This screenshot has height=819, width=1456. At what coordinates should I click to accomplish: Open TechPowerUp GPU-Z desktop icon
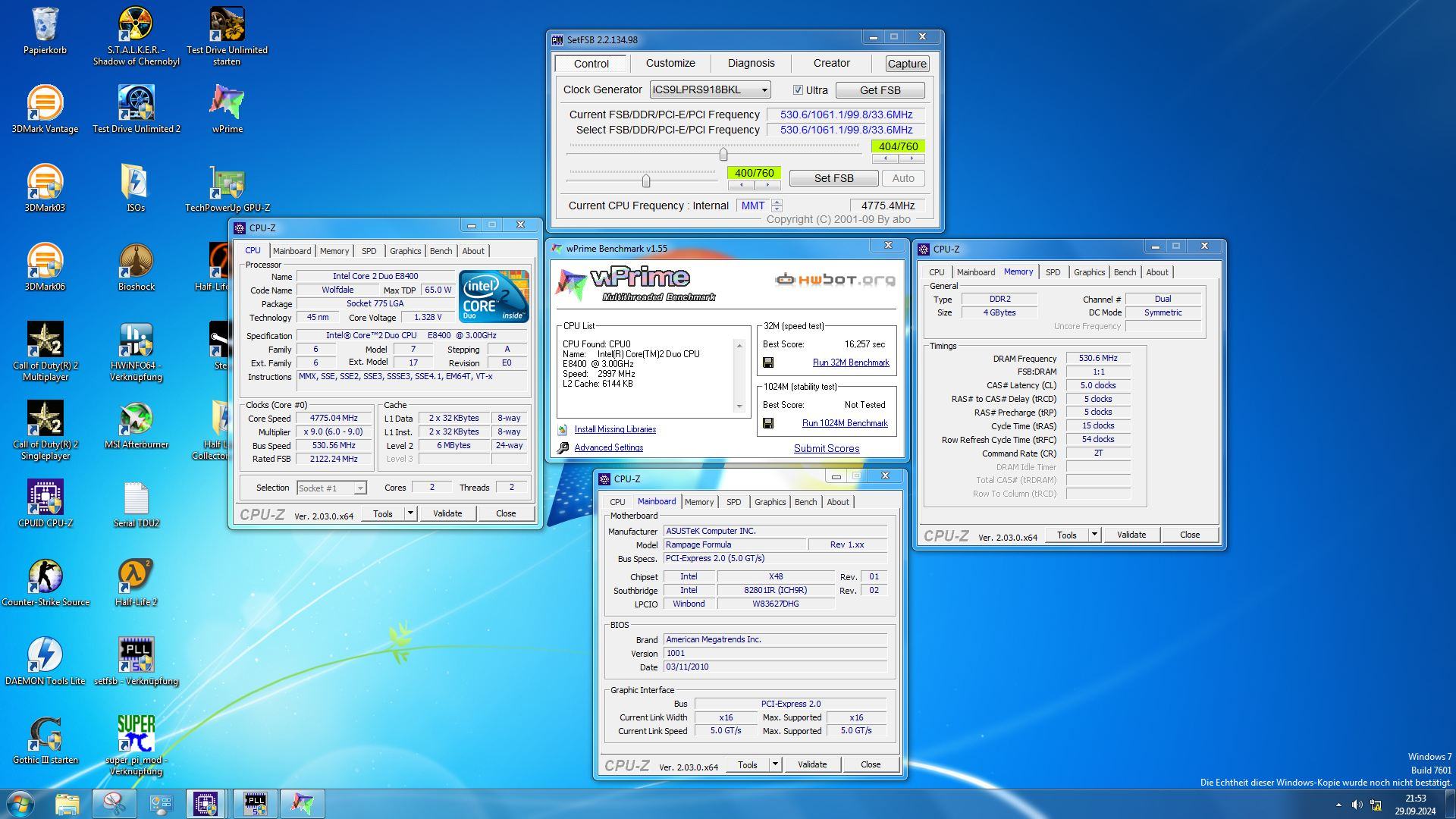tap(227, 183)
